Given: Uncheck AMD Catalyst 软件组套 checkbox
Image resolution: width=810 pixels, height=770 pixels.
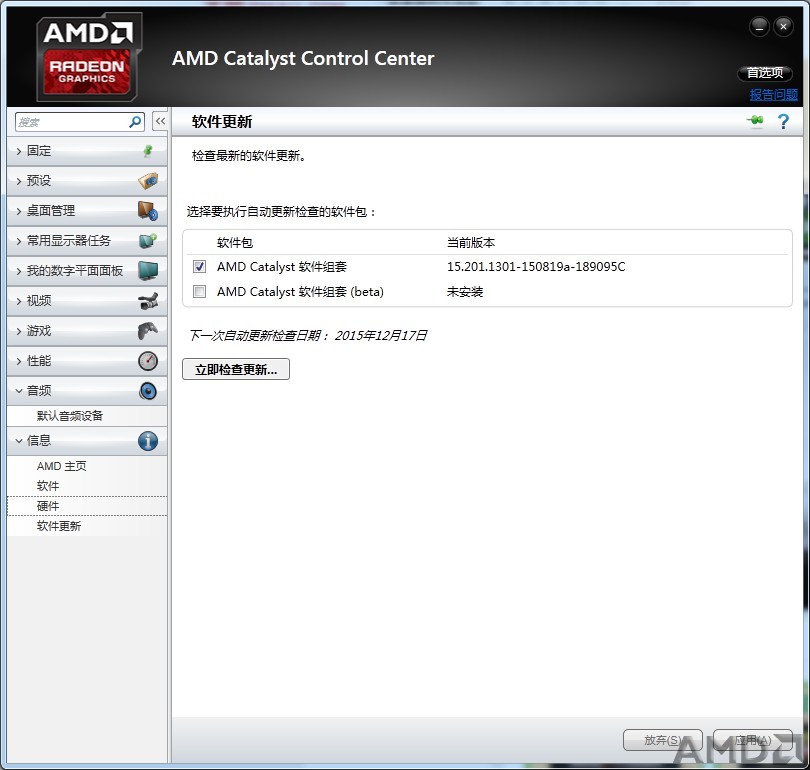Looking at the screenshot, I should click(x=199, y=266).
